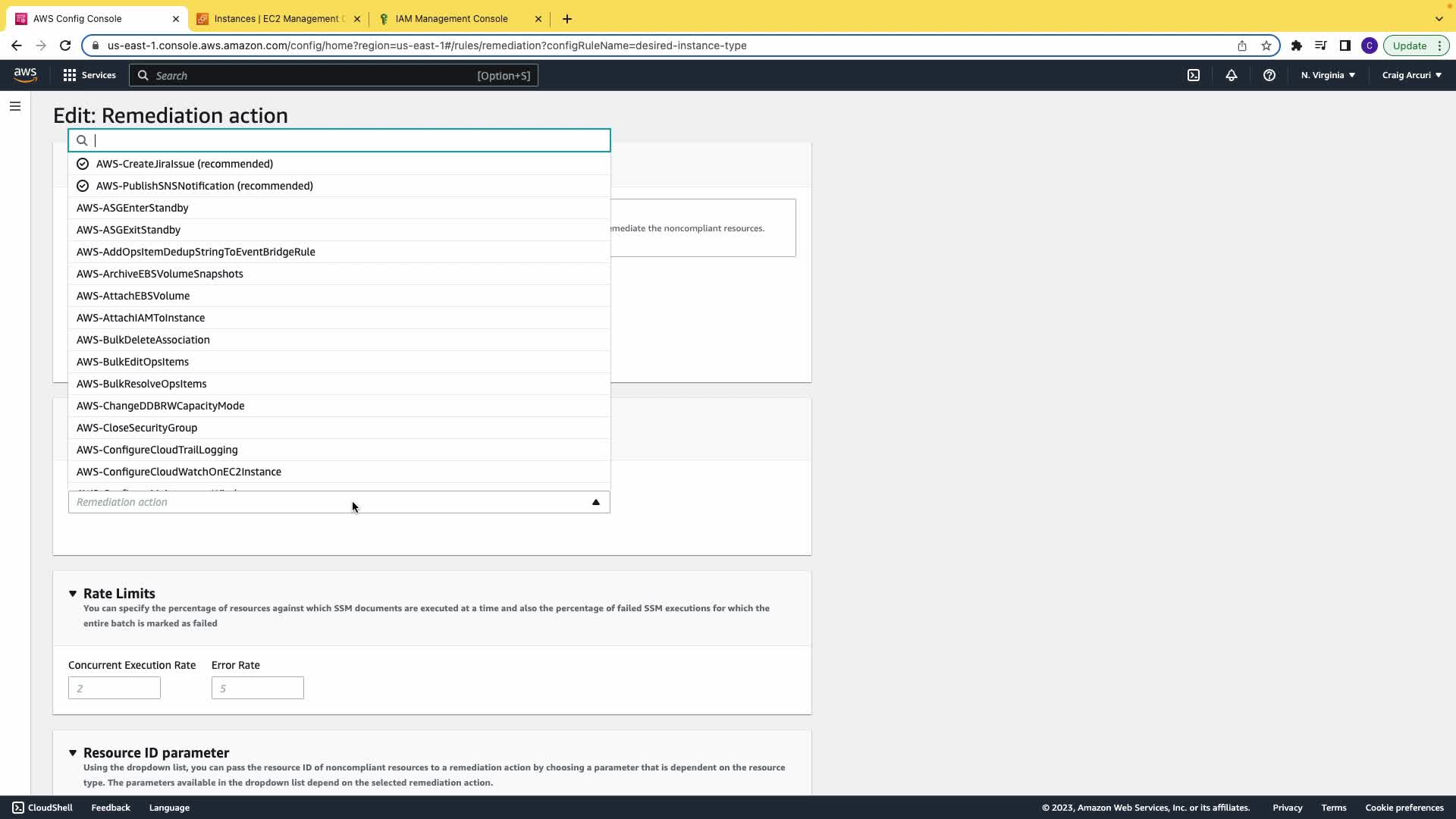The height and width of the screenshot is (819, 1456).
Task: Click the browser extensions puzzle icon
Action: click(1297, 45)
